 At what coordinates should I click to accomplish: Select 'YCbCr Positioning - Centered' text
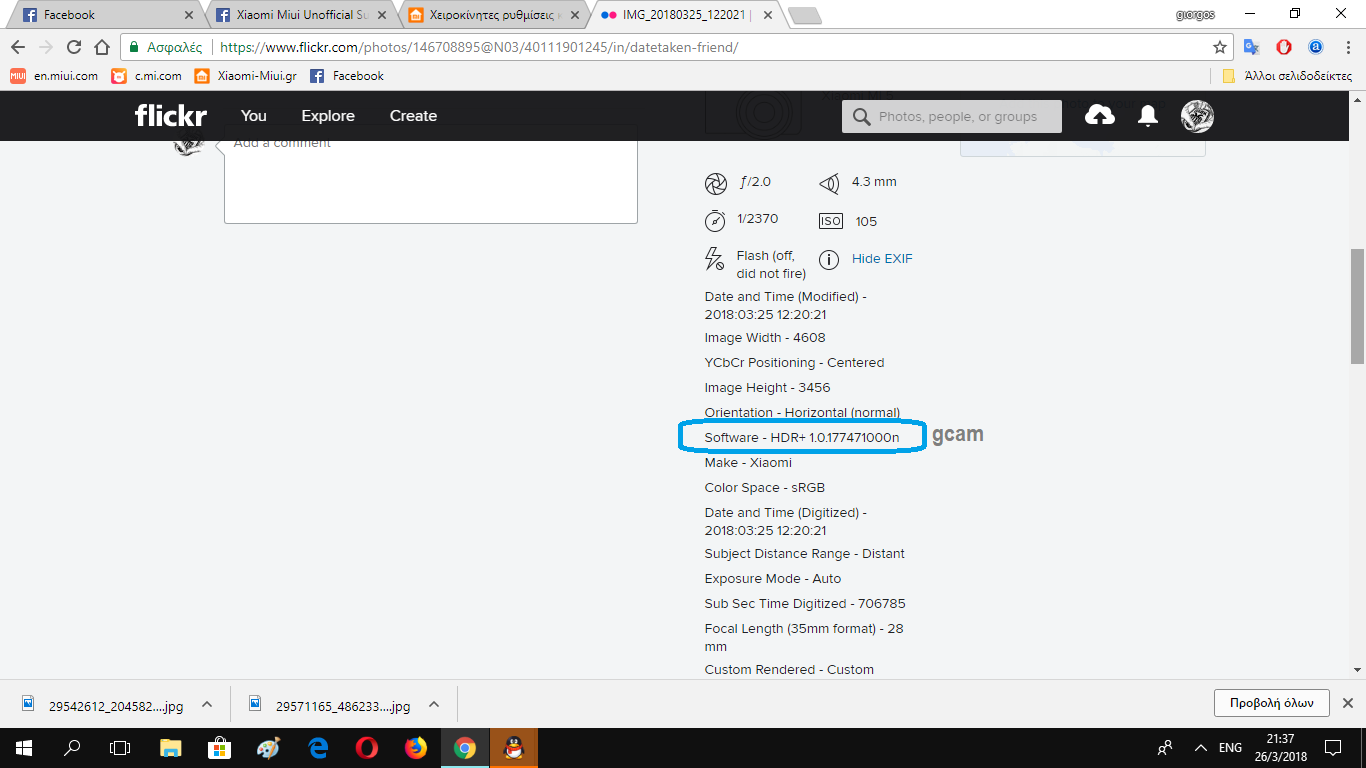tap(795, 363)
